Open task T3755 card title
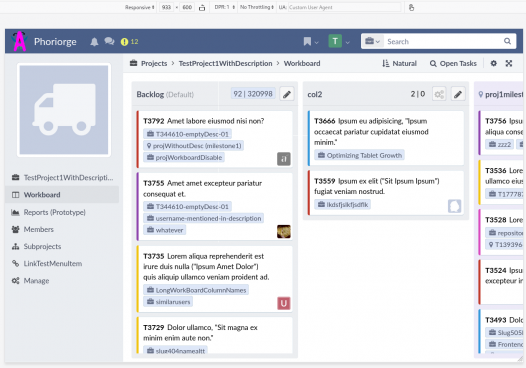526x368 pixels. tap(203, 189)
